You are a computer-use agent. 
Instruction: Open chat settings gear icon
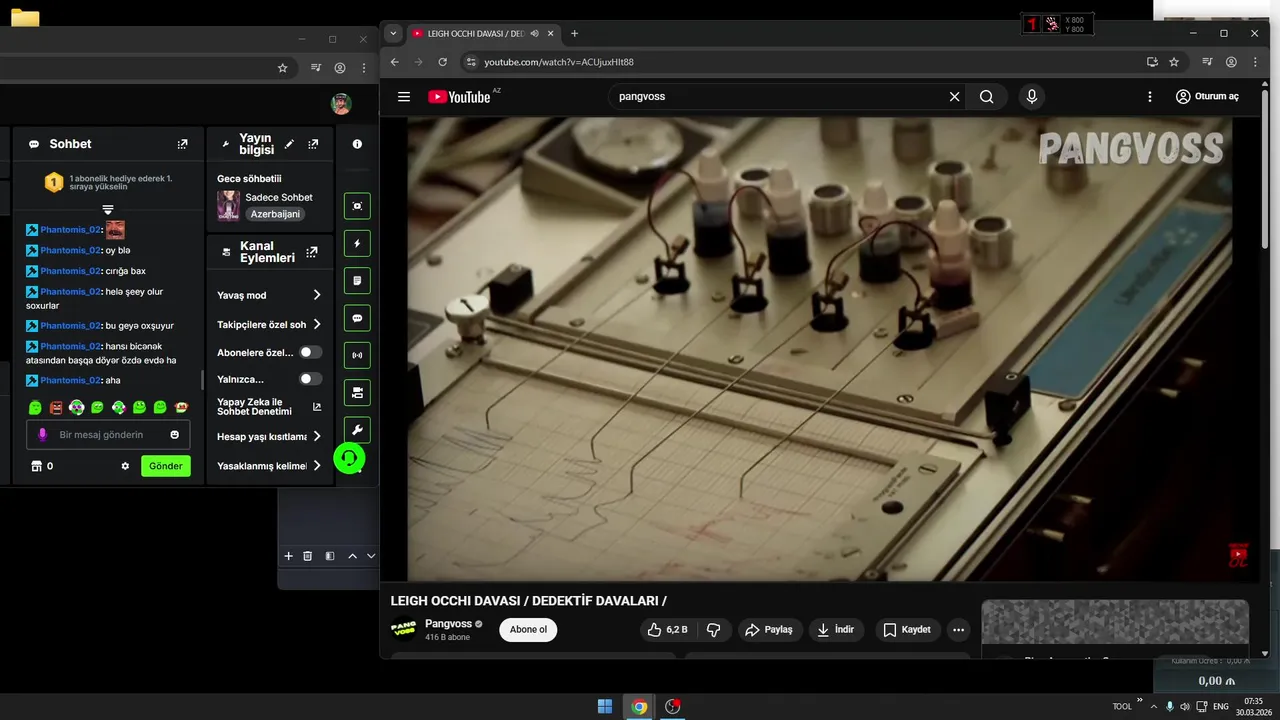coord(125,466)
